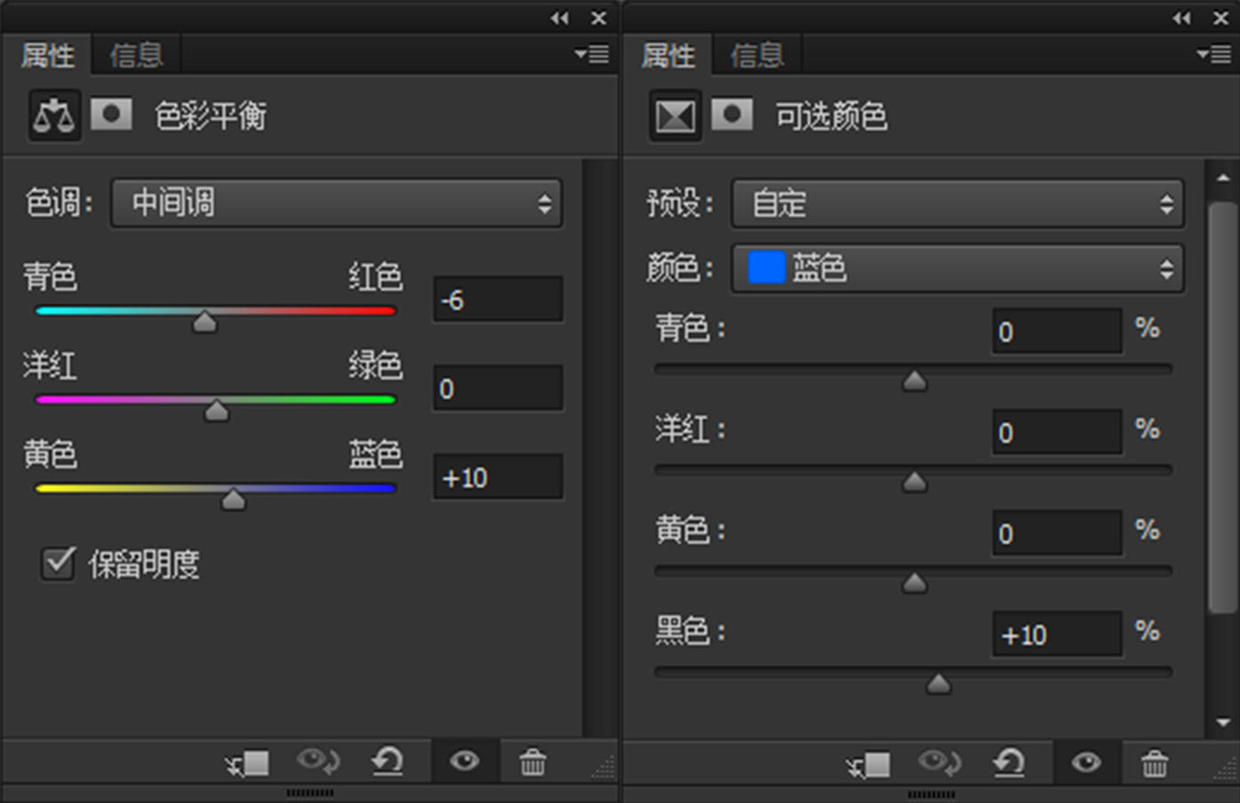Click the Color Balance scales adjustment icon
Image resolution: width=1240 pixels, height=803 pixels.
[54, 116]
